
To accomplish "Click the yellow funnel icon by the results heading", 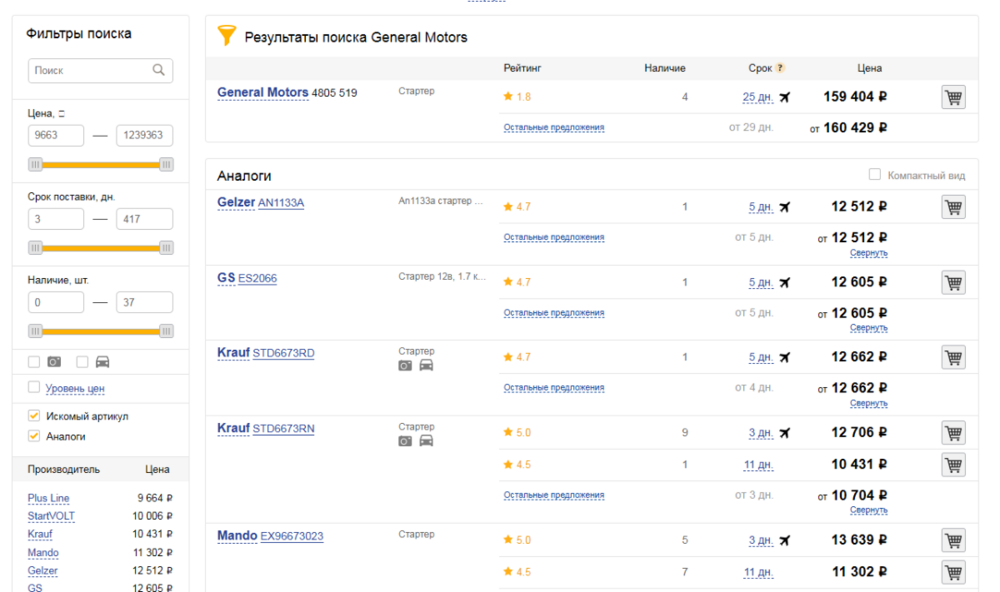I will click(x=226, y=36).
